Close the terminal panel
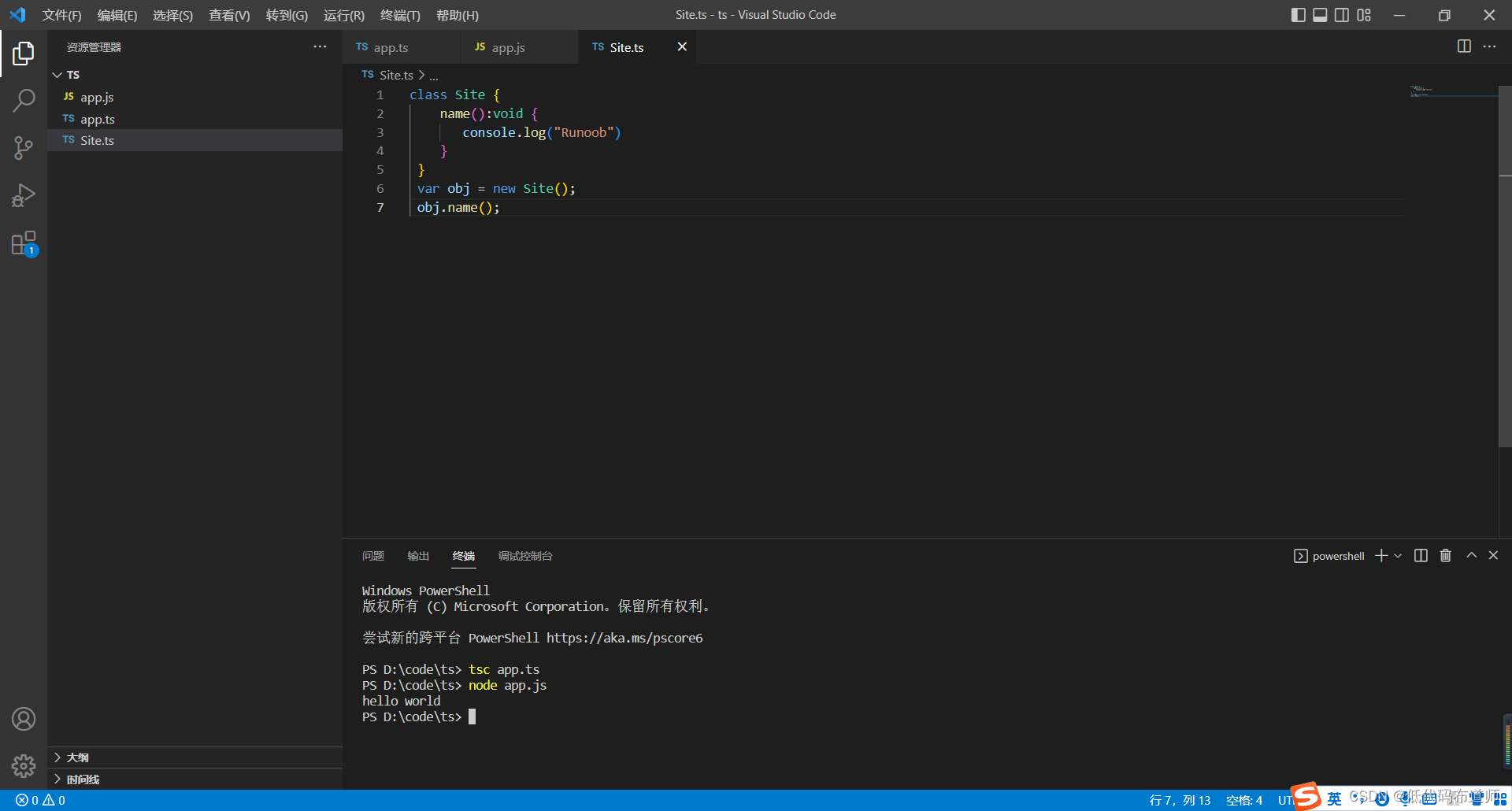This screenshot has height=811, width=1512. 1493,556
